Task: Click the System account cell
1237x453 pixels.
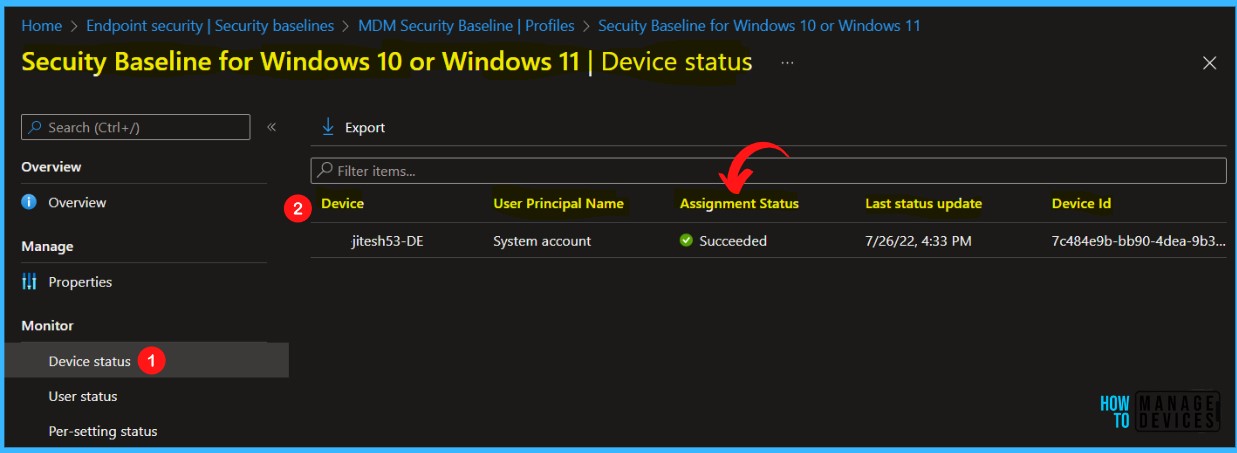Action: coord(542,240)
